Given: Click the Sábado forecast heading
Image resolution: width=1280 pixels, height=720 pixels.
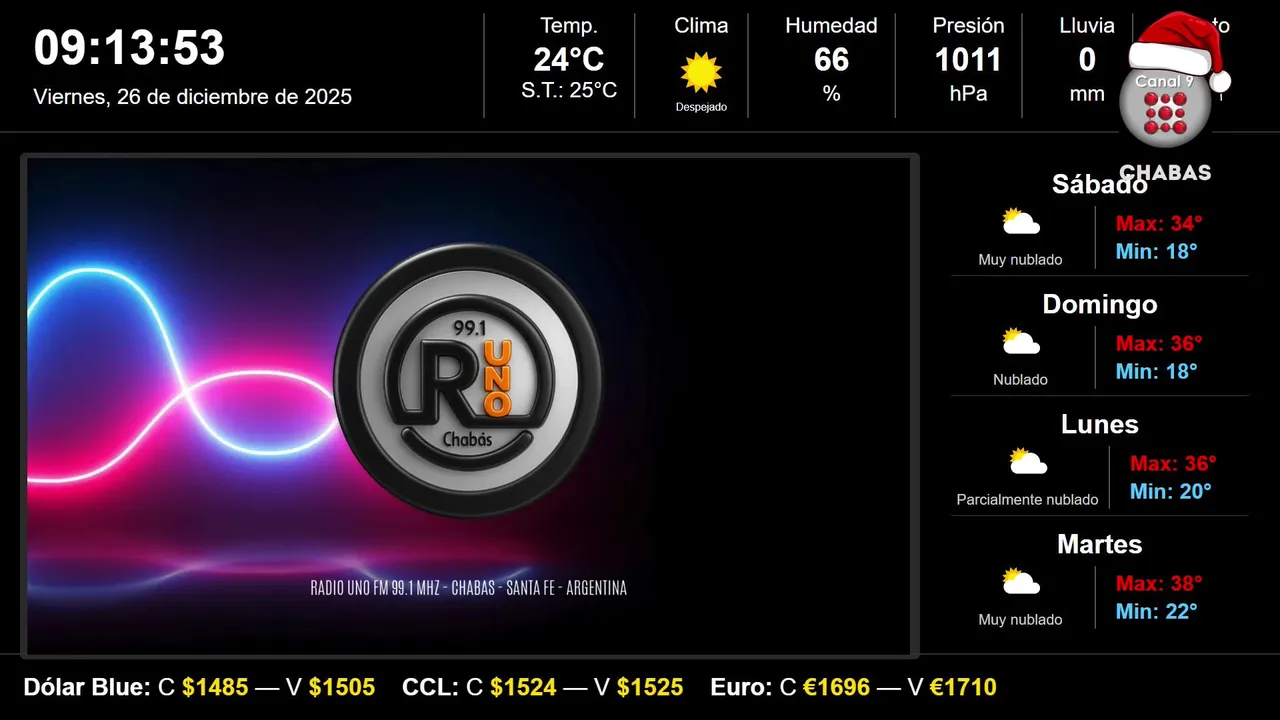Looking at the screenshot, I should tap(1100, 184).
